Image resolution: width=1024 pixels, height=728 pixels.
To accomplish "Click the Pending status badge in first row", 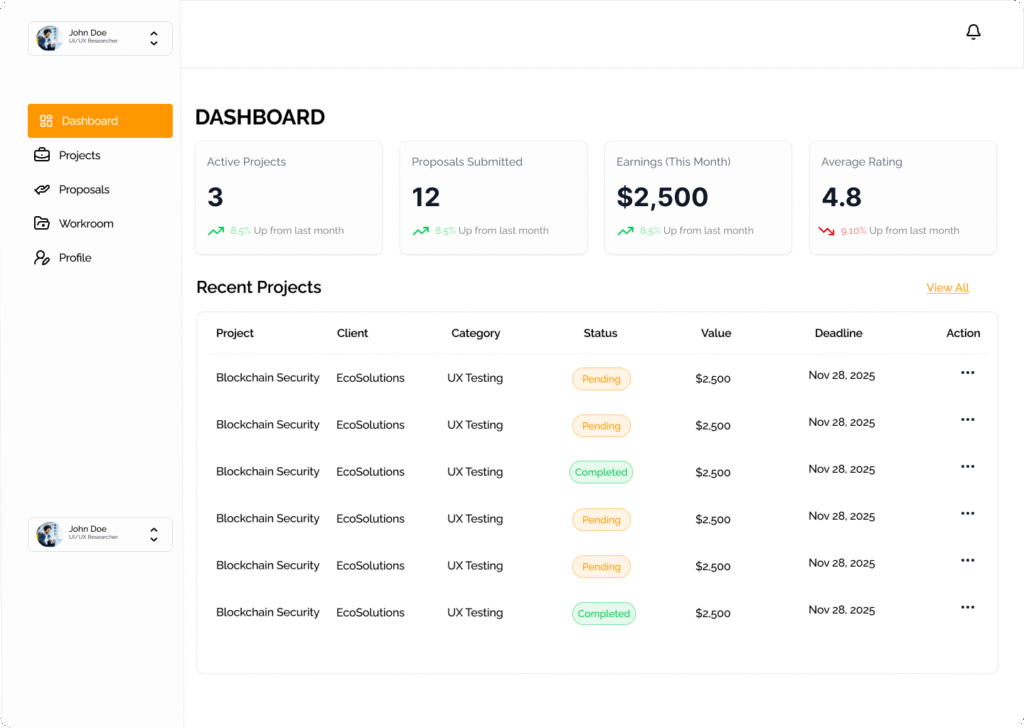I will point(601,379).
